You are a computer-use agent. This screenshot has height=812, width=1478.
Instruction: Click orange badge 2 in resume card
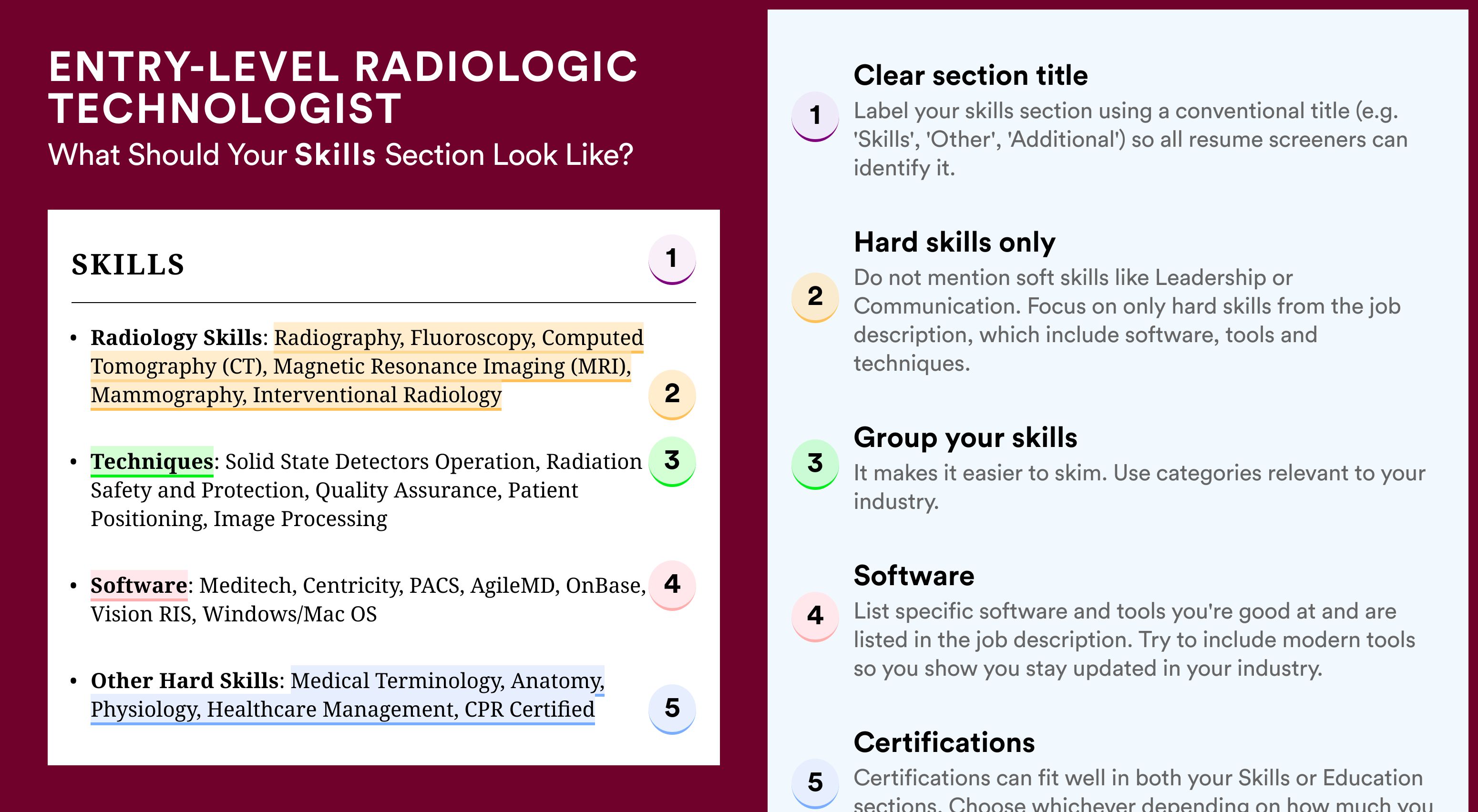click(x=672, y=395)
